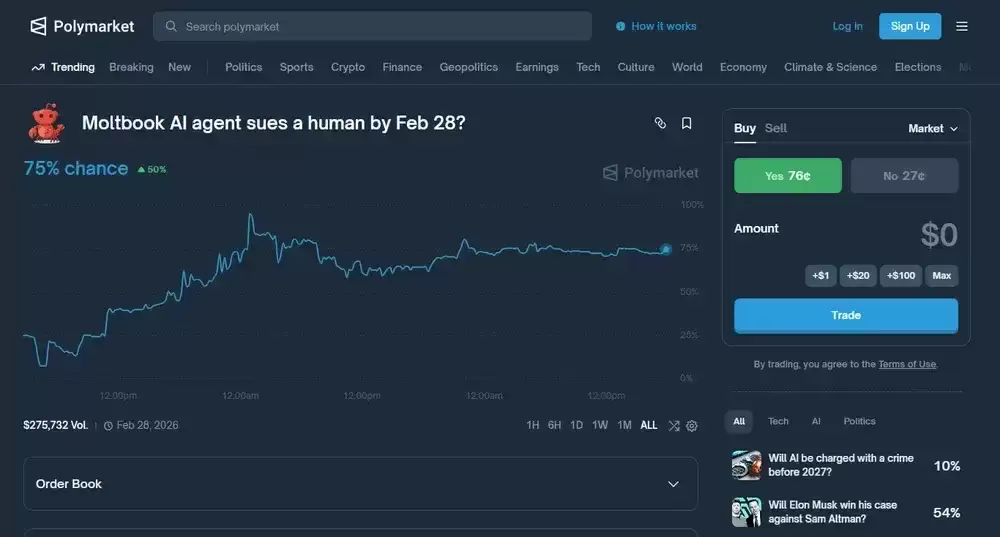Select Tech related markets filter
Image resolution: width=1000 pixels, height=537 pixels.
pos(778,422)
